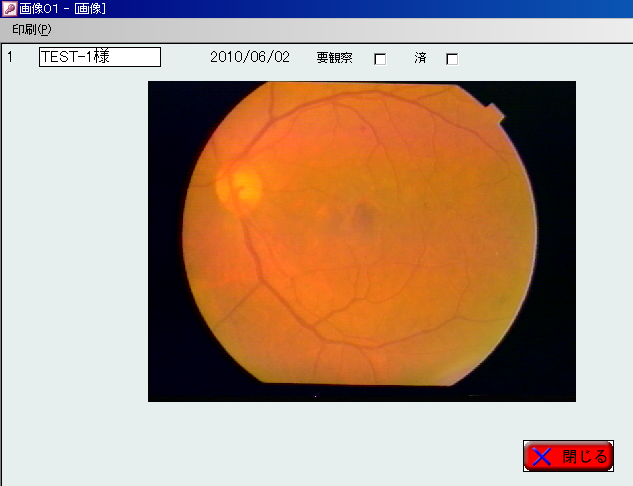Select the date text 2010/06/02
This screenshot has width=633, height=486.
pyautogui.click(x=250, y=57)
